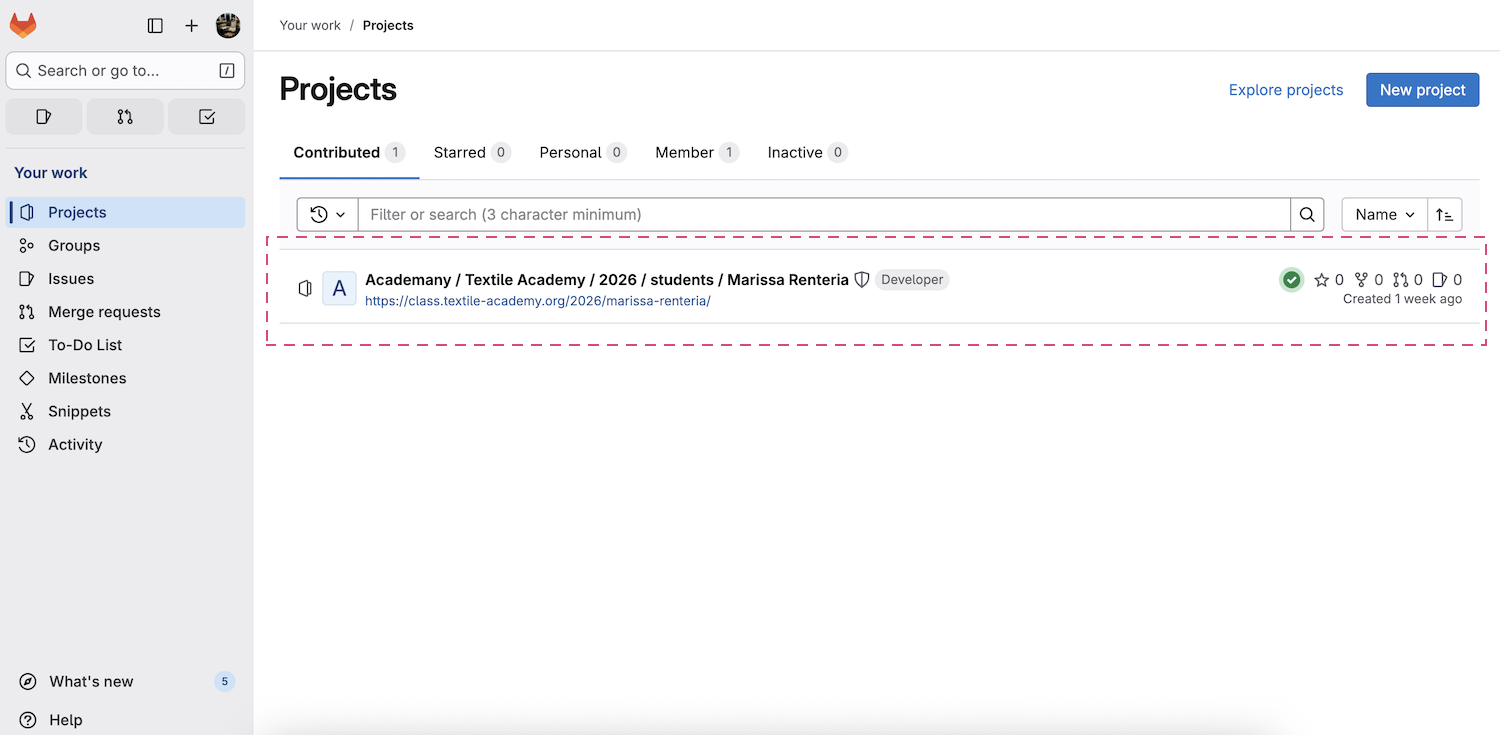The height and width of the screenshot is (735, 1500).
Task: Select the Inactive projects tab
Action: [x=806, y=153]
